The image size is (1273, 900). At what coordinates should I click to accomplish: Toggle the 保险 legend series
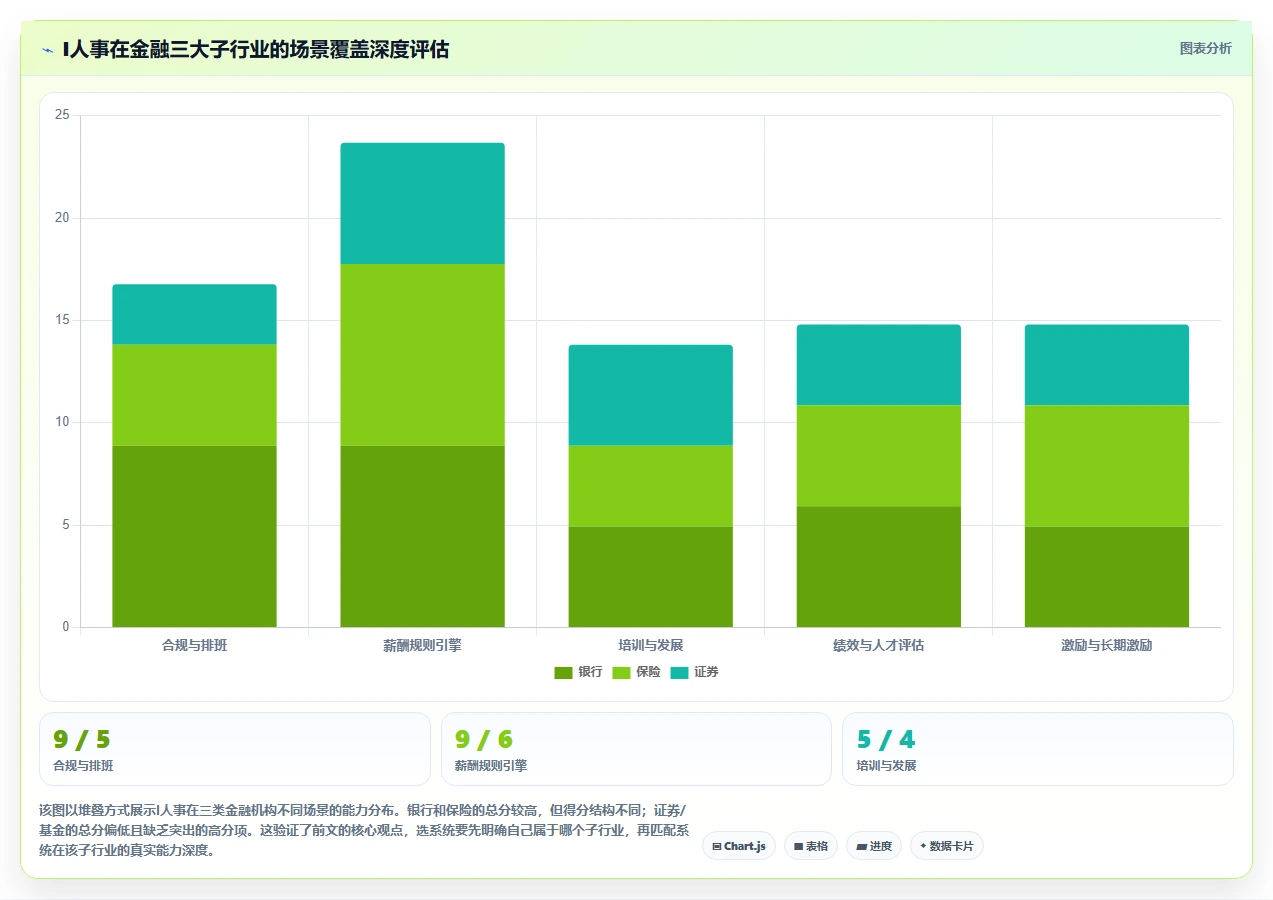coord(636,672)
